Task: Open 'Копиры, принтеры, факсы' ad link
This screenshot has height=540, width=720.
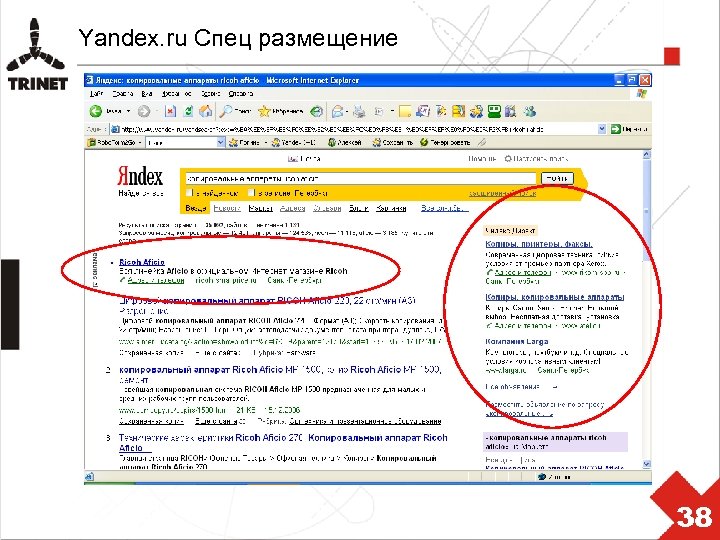Action: [539, 244]
